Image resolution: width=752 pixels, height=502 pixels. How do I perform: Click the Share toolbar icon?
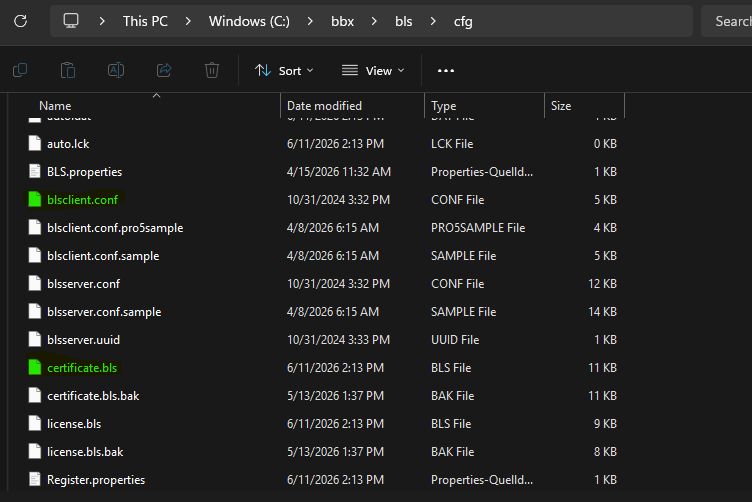click(x=164, y=70)
